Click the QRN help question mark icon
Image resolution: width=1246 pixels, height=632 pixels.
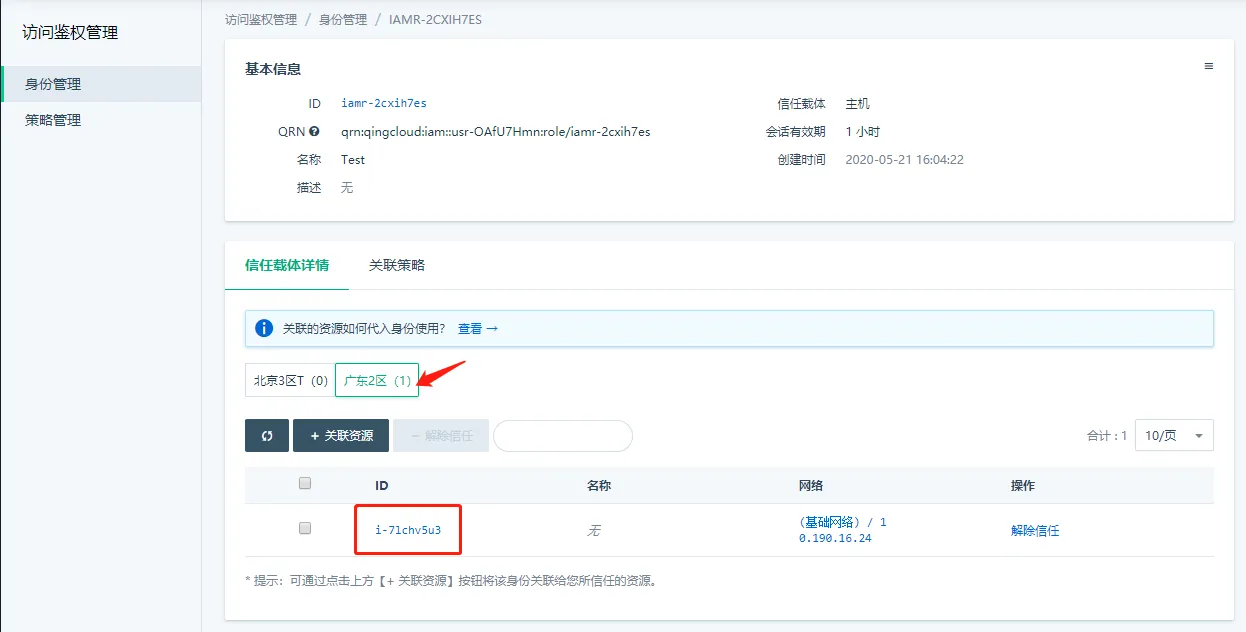(x=314, y=131)
